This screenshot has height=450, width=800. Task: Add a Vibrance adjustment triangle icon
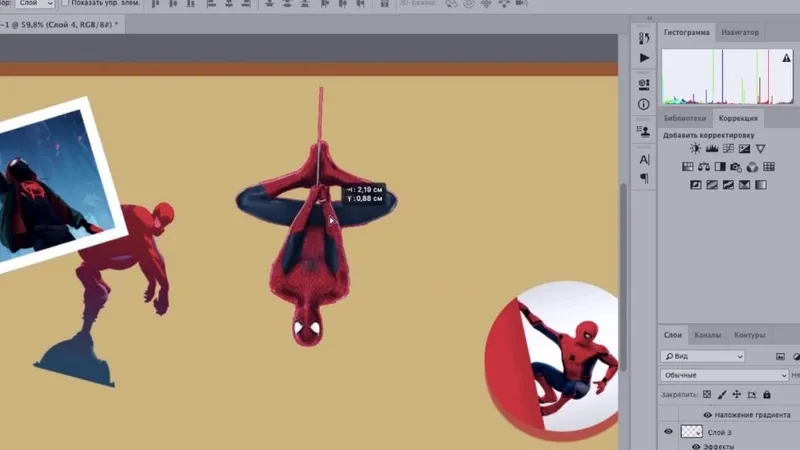(761, 148)
